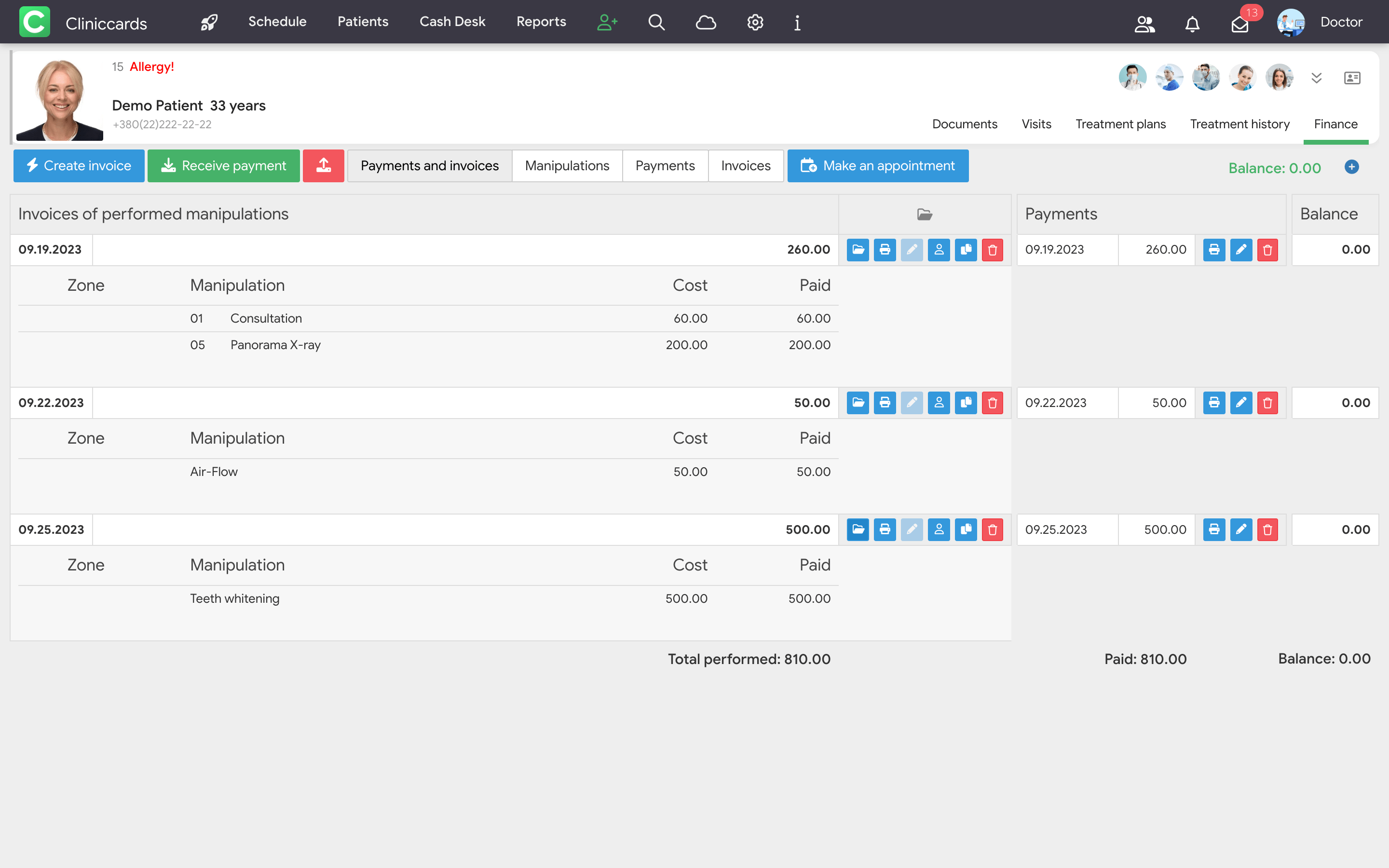Delete the 09.19.2023 invoice with trash icon
The width and height of the screenshot is (1389, 868).
pos(993,250)
